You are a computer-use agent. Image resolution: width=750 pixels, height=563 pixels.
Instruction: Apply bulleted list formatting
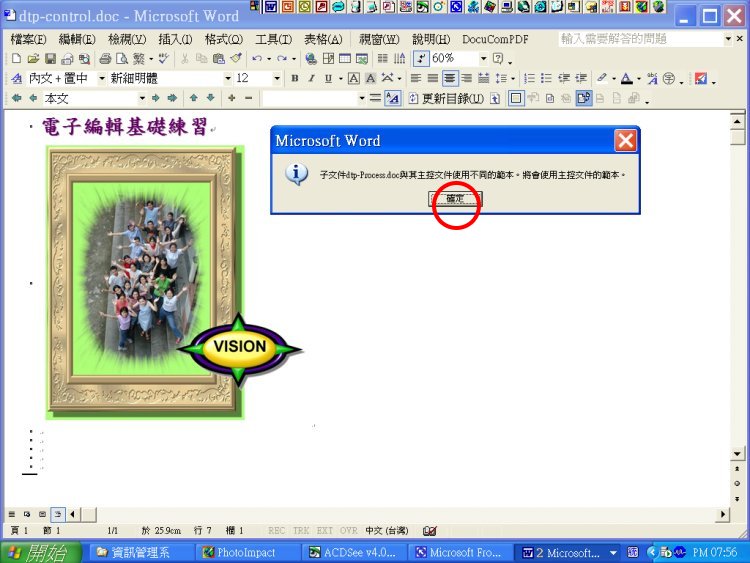546,78
